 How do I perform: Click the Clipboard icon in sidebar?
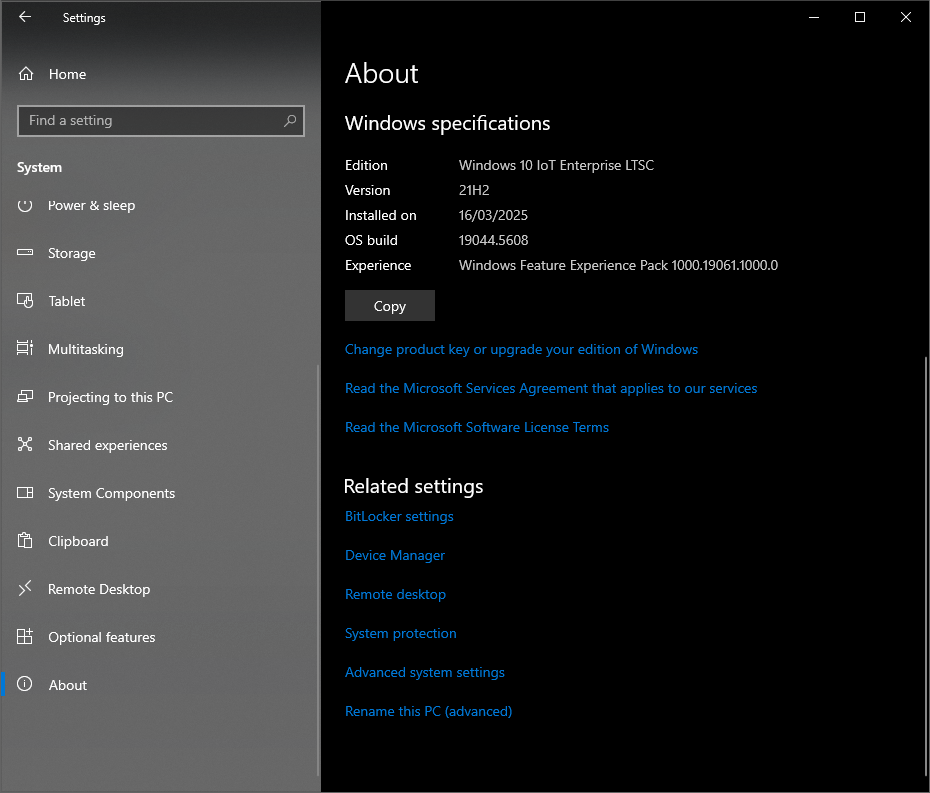pos(26,541)
